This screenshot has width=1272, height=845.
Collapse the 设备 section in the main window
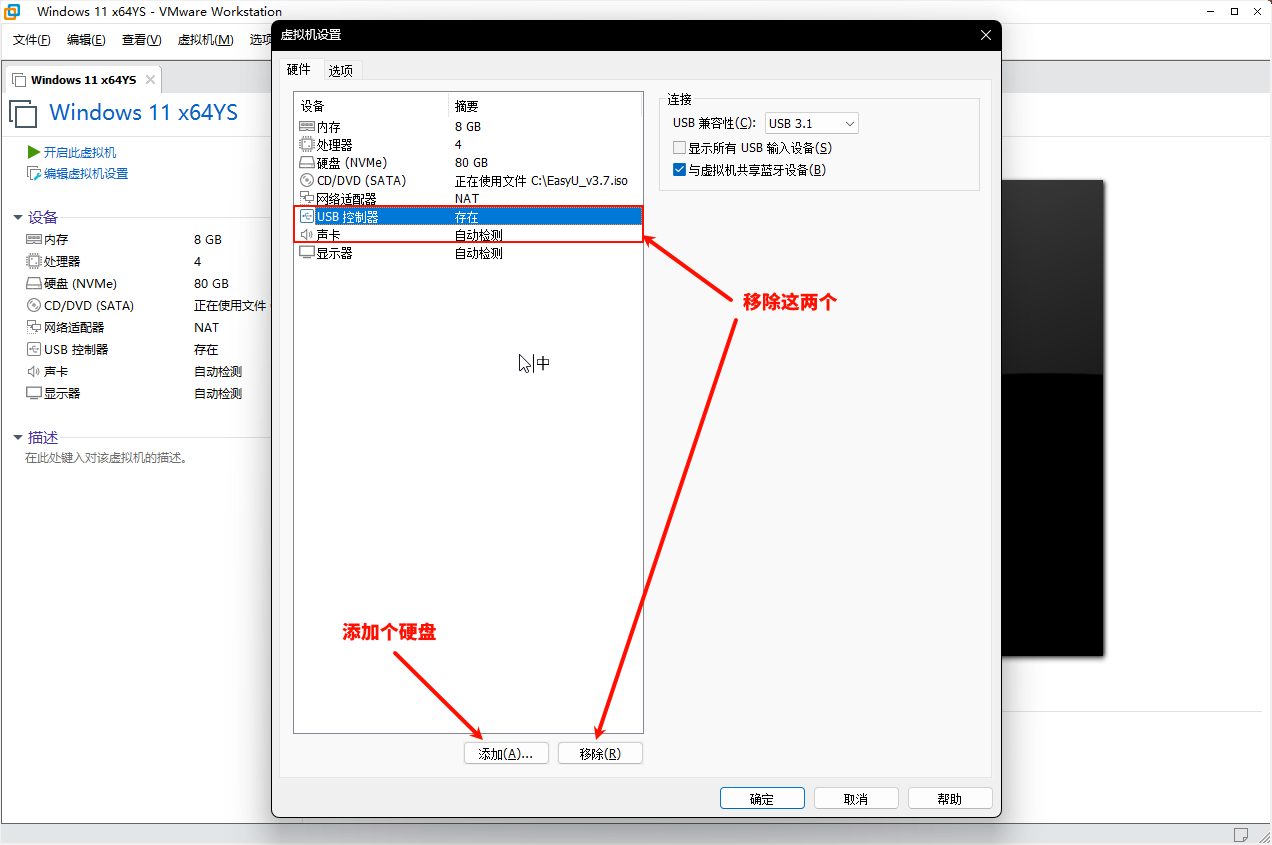18,218
